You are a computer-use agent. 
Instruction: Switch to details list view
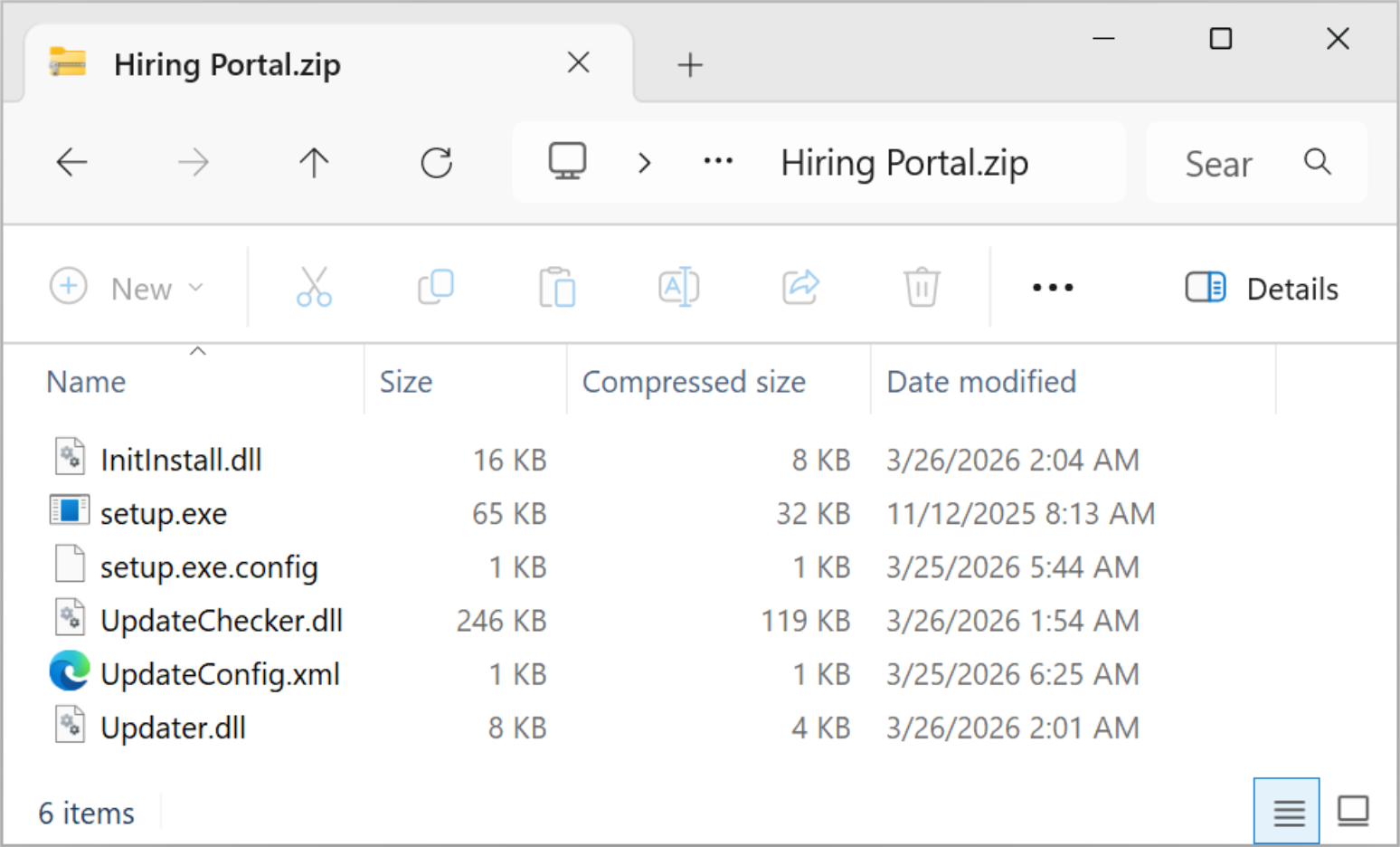click(x=1287, y=811)
